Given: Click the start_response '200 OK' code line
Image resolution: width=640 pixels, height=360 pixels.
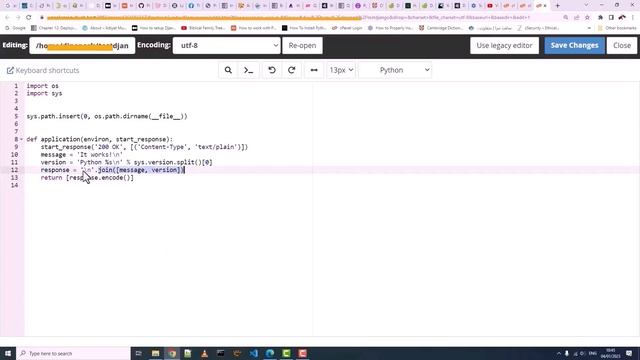Looking at the screenshot, I should [144, 147].
